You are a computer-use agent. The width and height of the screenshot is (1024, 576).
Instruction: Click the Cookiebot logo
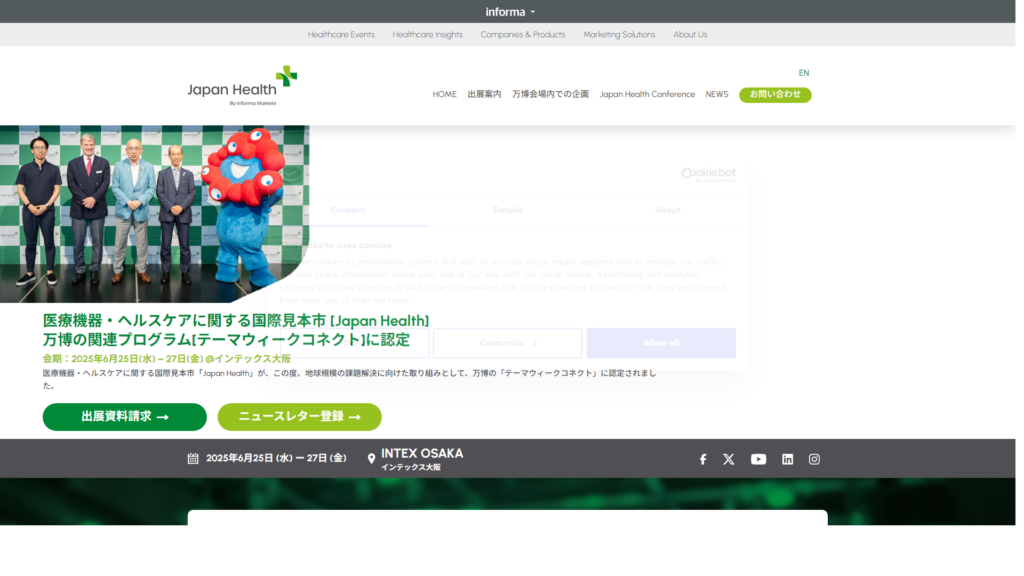709,174
